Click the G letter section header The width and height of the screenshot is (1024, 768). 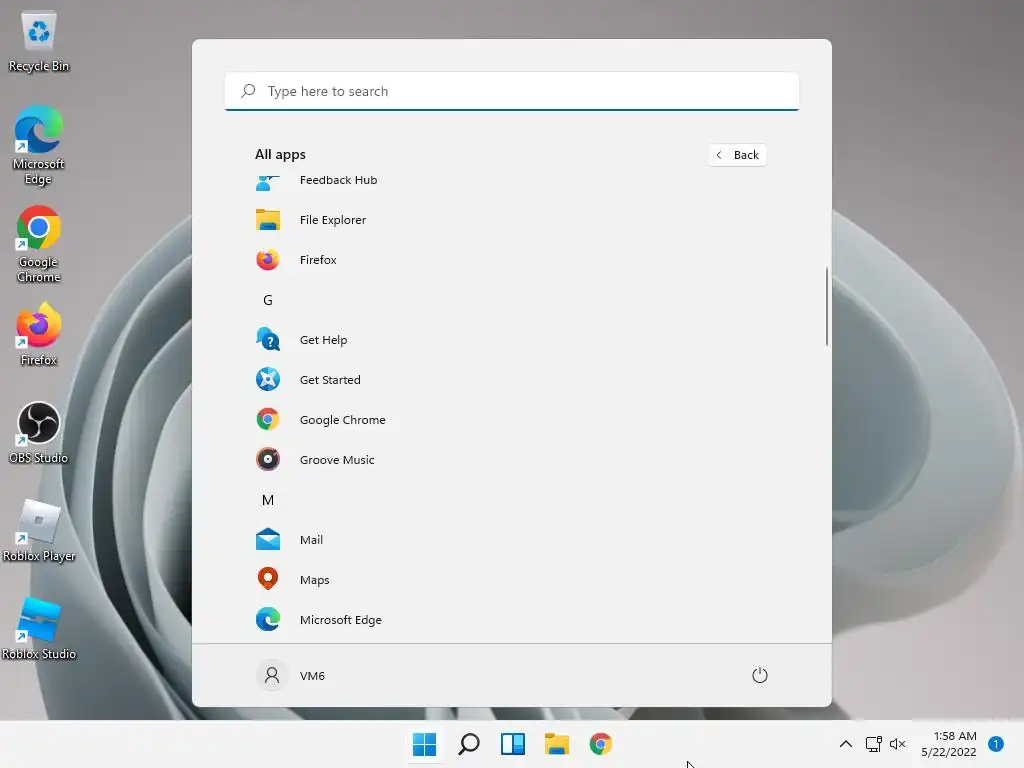[268, 300]
